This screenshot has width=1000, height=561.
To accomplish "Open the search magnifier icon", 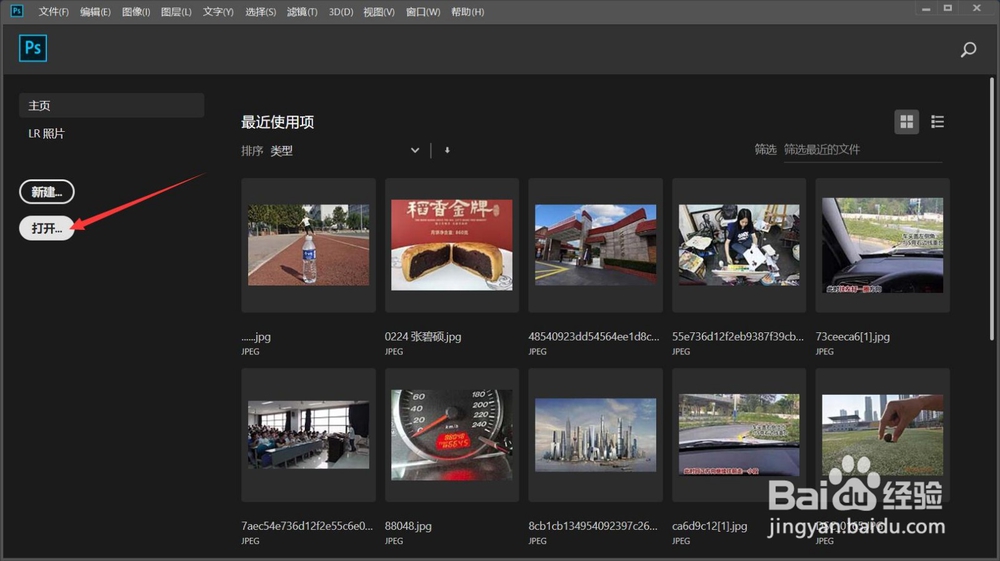I will 968,50.
